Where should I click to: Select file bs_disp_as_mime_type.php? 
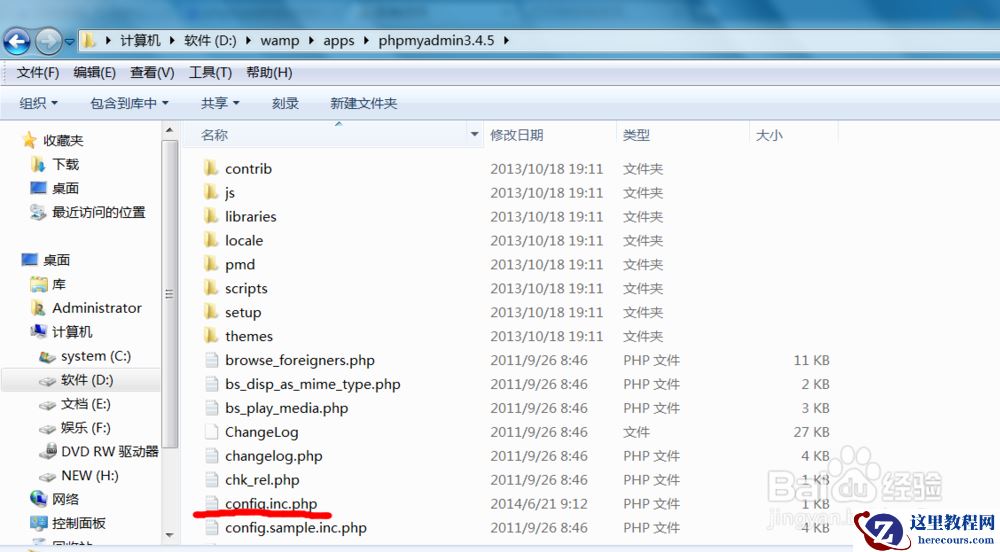coord(312,384)
